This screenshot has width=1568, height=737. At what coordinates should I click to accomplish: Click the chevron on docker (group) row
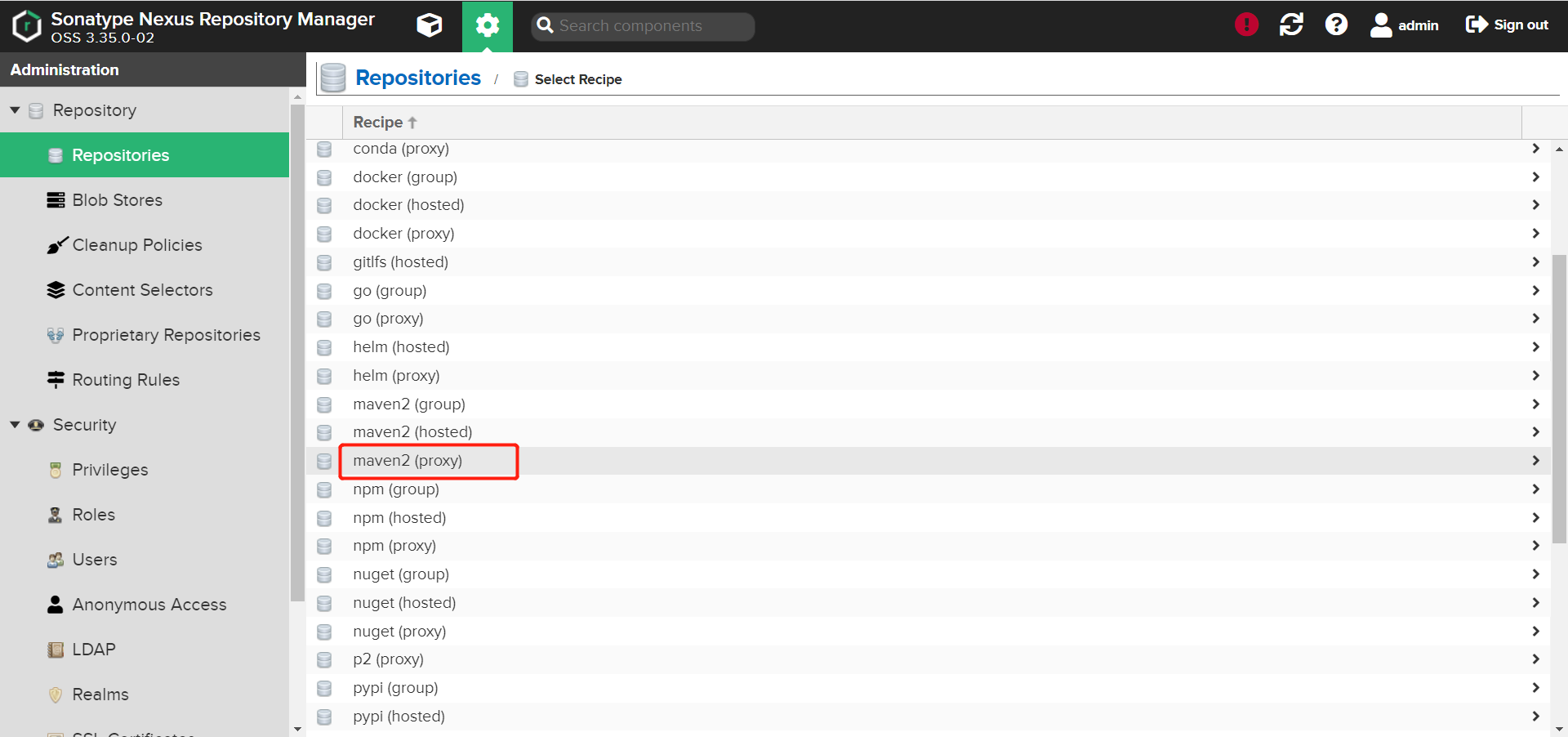coord(1535,176)
